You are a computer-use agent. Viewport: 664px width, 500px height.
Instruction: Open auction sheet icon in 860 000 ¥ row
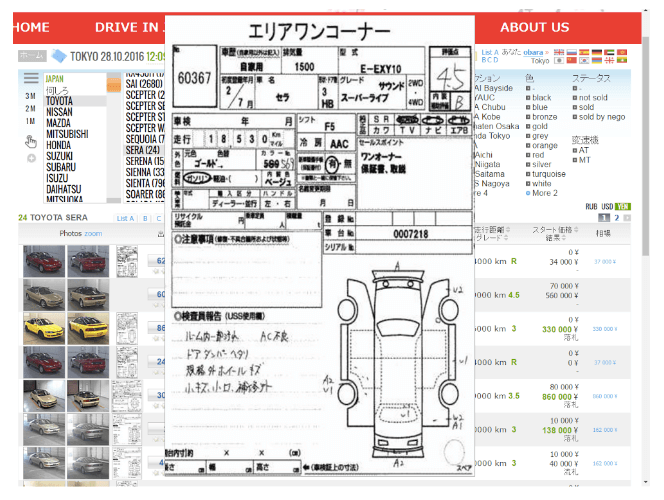127,396
